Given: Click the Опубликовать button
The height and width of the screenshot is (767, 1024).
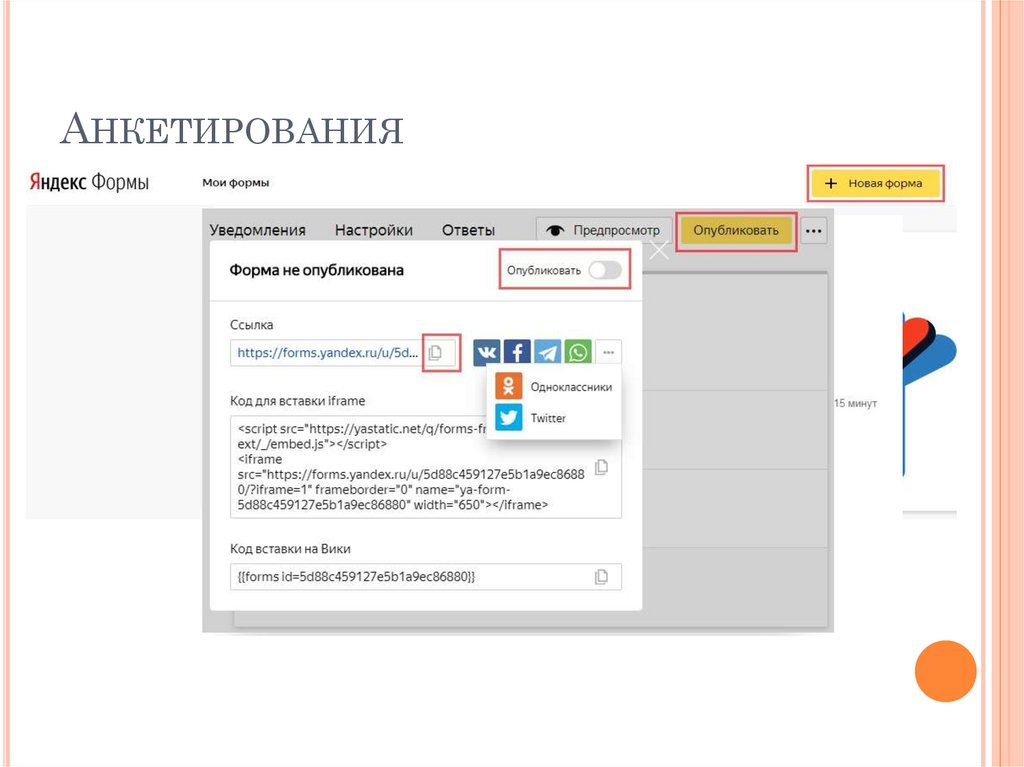Looking at the screenshot, I should point(735,230).
